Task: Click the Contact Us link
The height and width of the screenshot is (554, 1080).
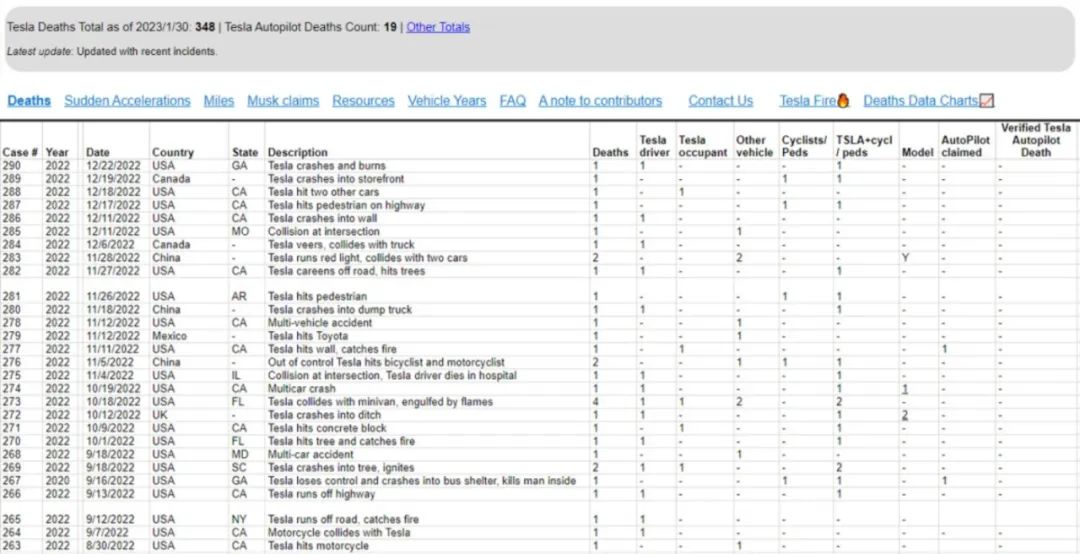Action: (x=720, y=101)
